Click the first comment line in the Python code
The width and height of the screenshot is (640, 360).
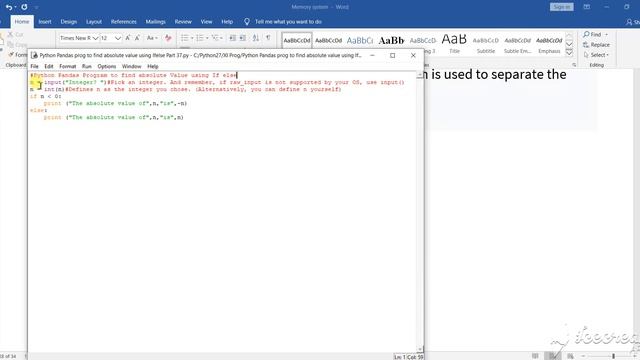pyautogui.click(x=133, y=76)
